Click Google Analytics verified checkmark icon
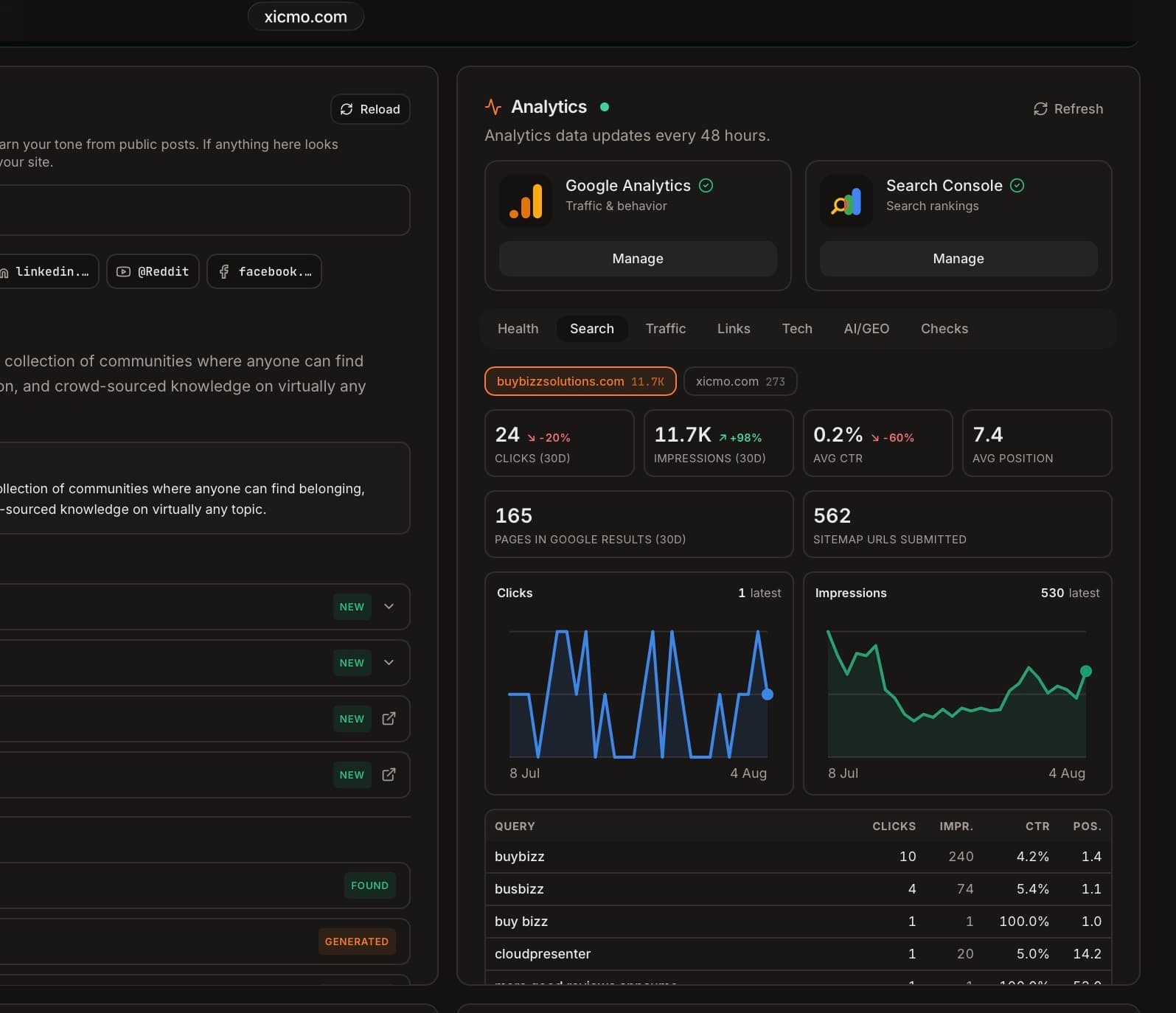 706,186
